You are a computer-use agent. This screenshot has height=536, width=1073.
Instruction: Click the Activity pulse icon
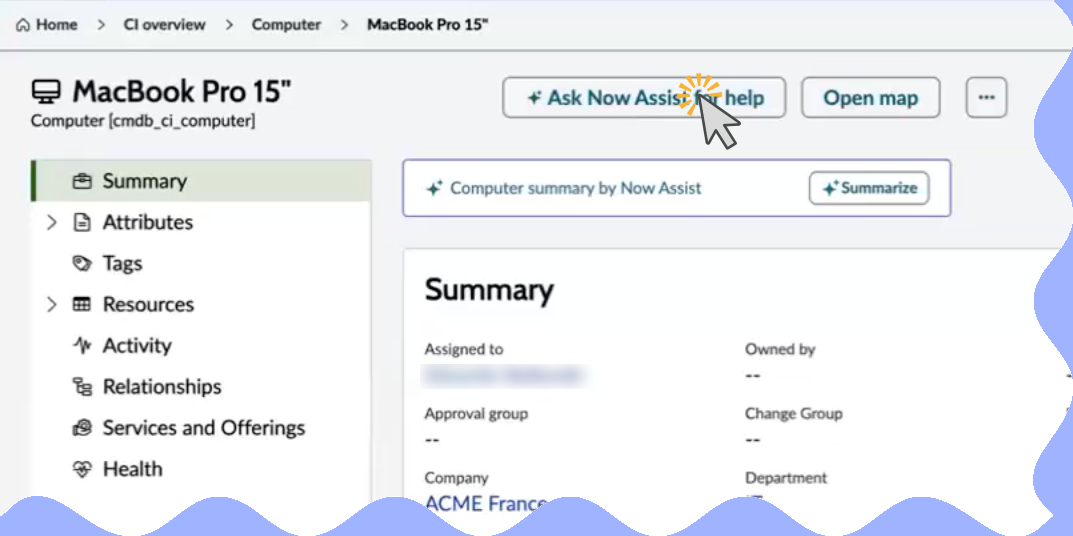[82, 346]
